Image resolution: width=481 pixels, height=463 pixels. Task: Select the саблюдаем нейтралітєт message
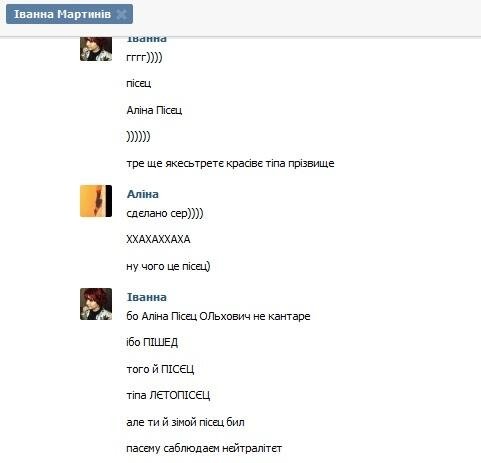pyautogui.click(x=204, y=448)
